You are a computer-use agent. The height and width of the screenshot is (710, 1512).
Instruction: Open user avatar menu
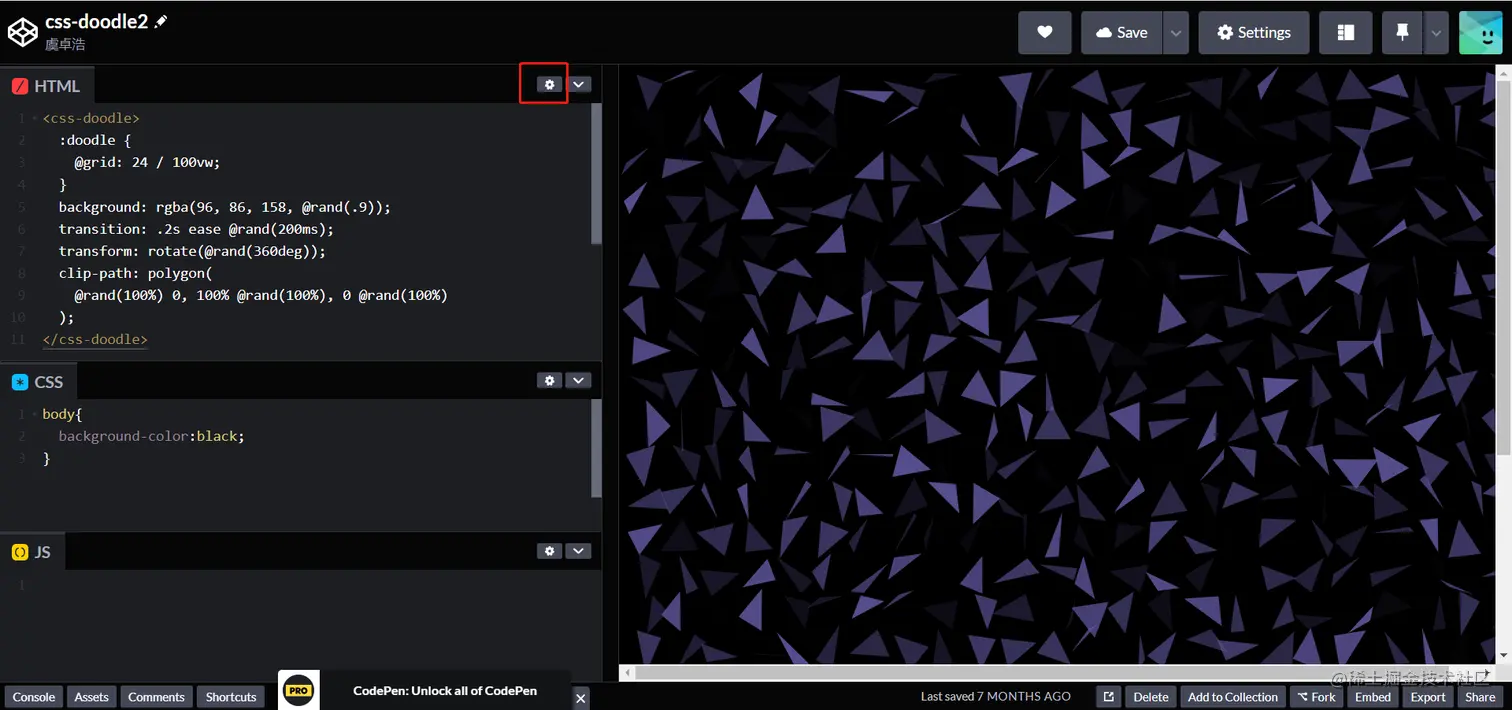pyautogui.click(x=1481, y=32)
